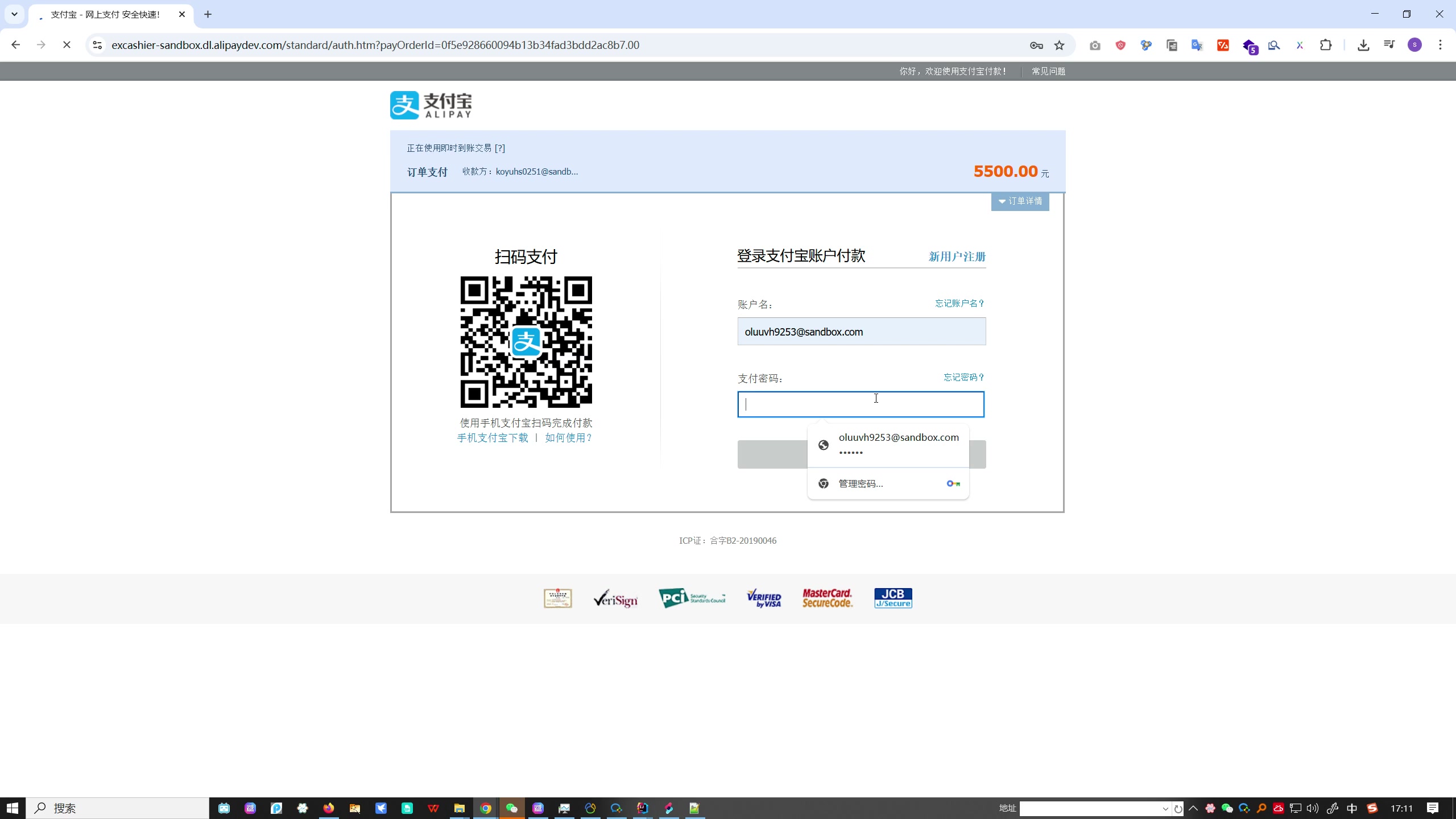Open 常见问题 in top bar
The image size is (1456, 819).
(x=1048, y=71)
